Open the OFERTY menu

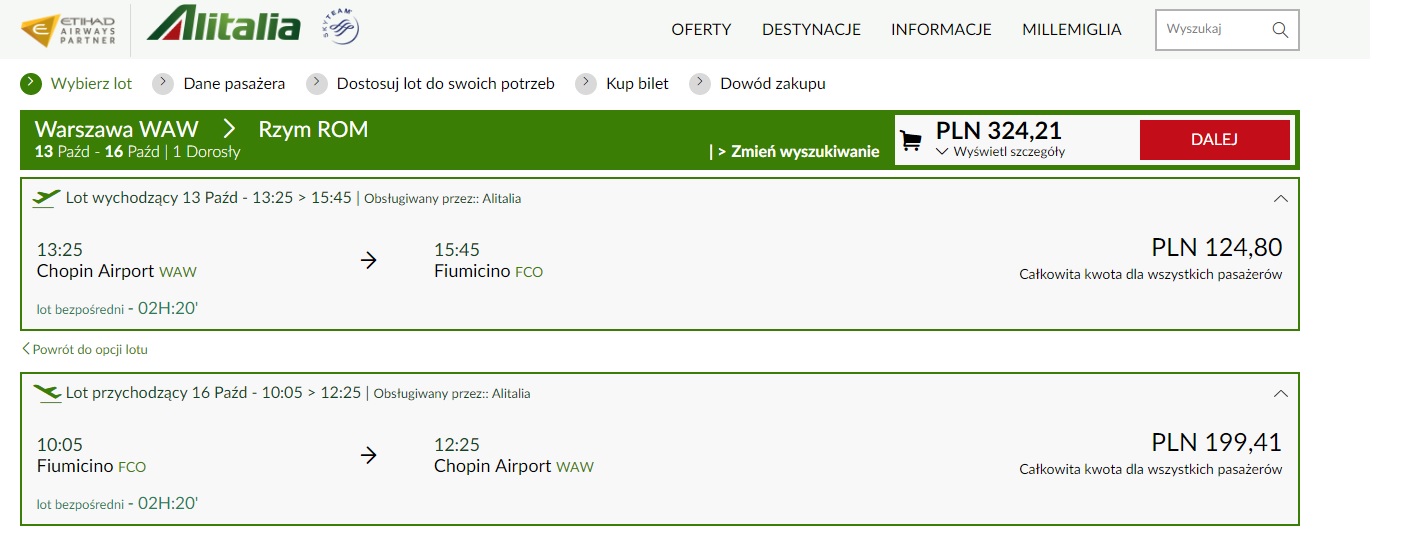click(701, 30)
